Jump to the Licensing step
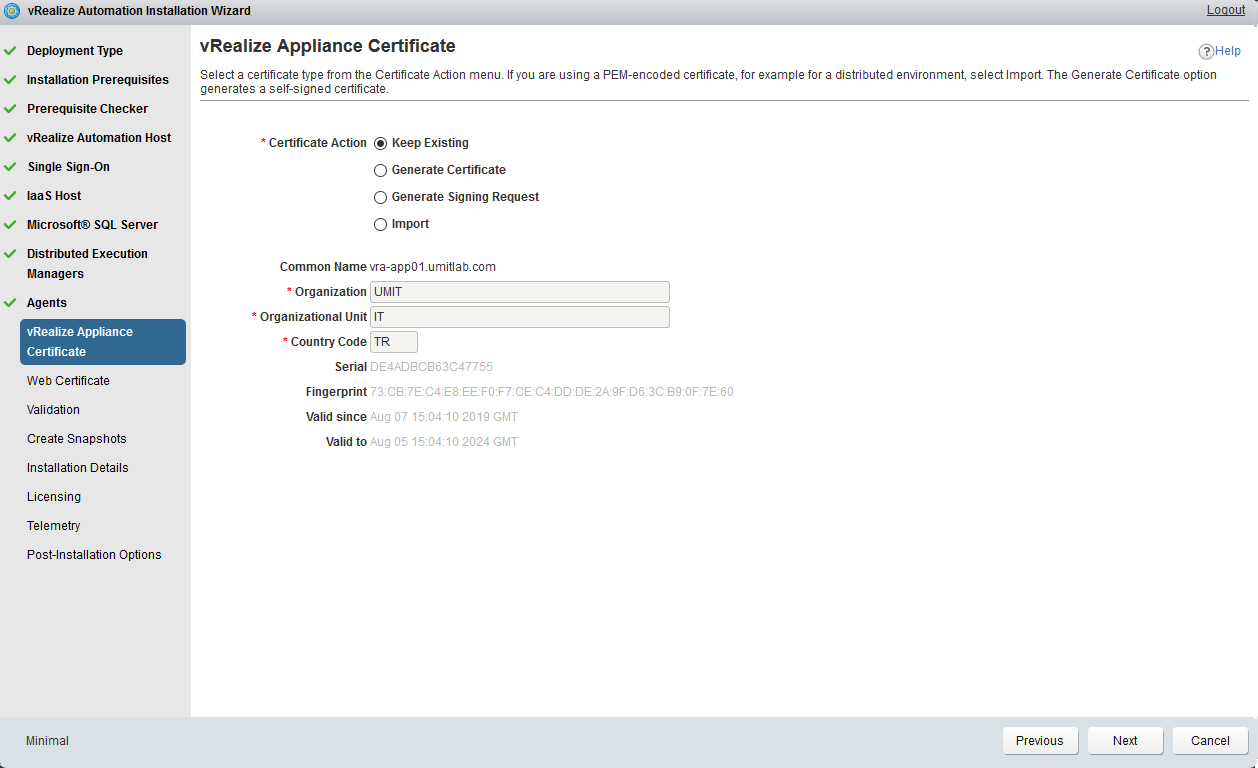Screen dimensions: 1258x768 54,497
